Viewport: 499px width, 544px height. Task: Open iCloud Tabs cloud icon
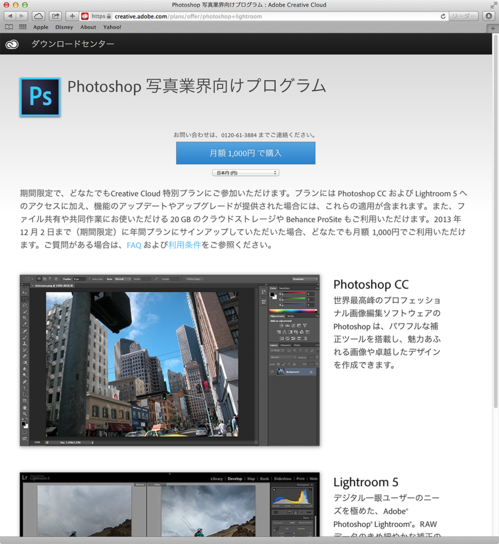[x=39, y=16]
